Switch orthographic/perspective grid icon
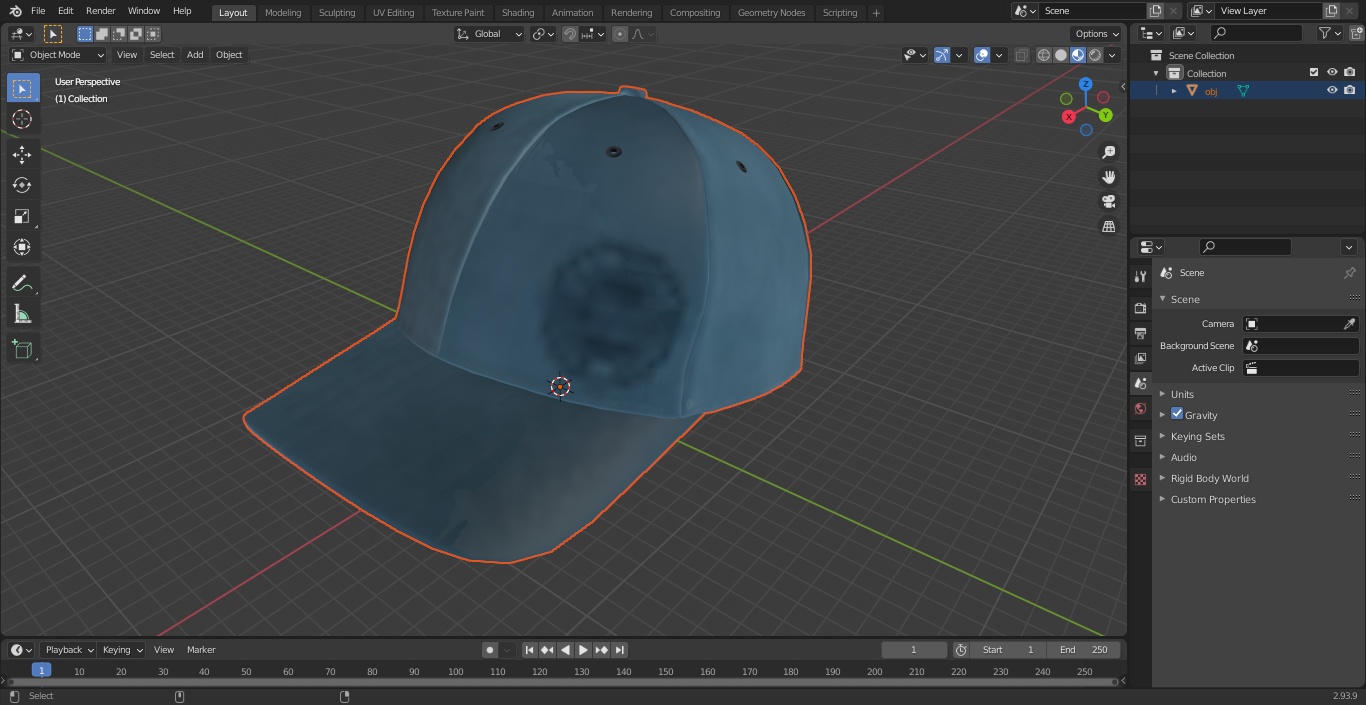The image size is (1366, 705). pos(1108,227)
